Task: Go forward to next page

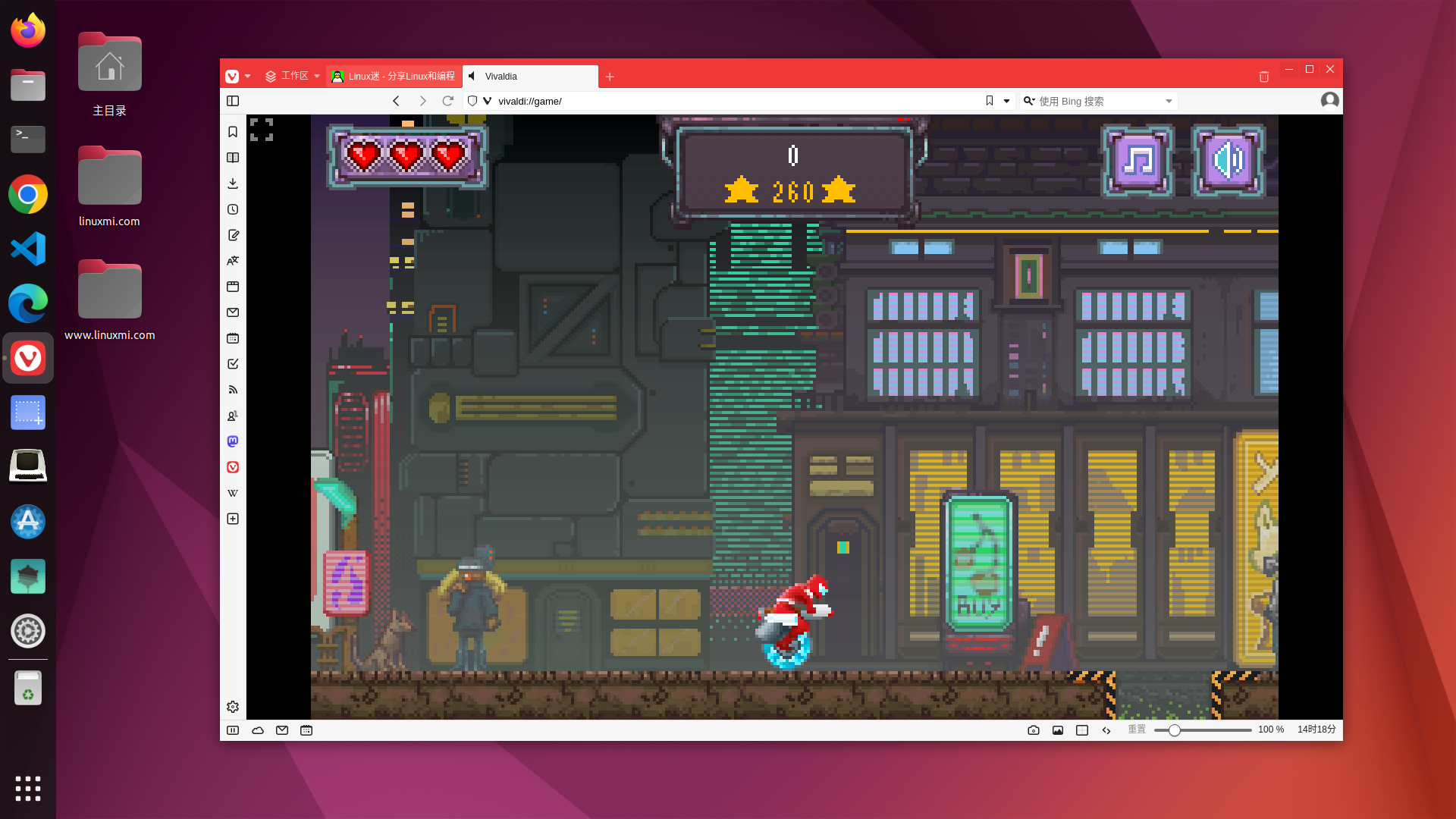Action: point(423,101)
